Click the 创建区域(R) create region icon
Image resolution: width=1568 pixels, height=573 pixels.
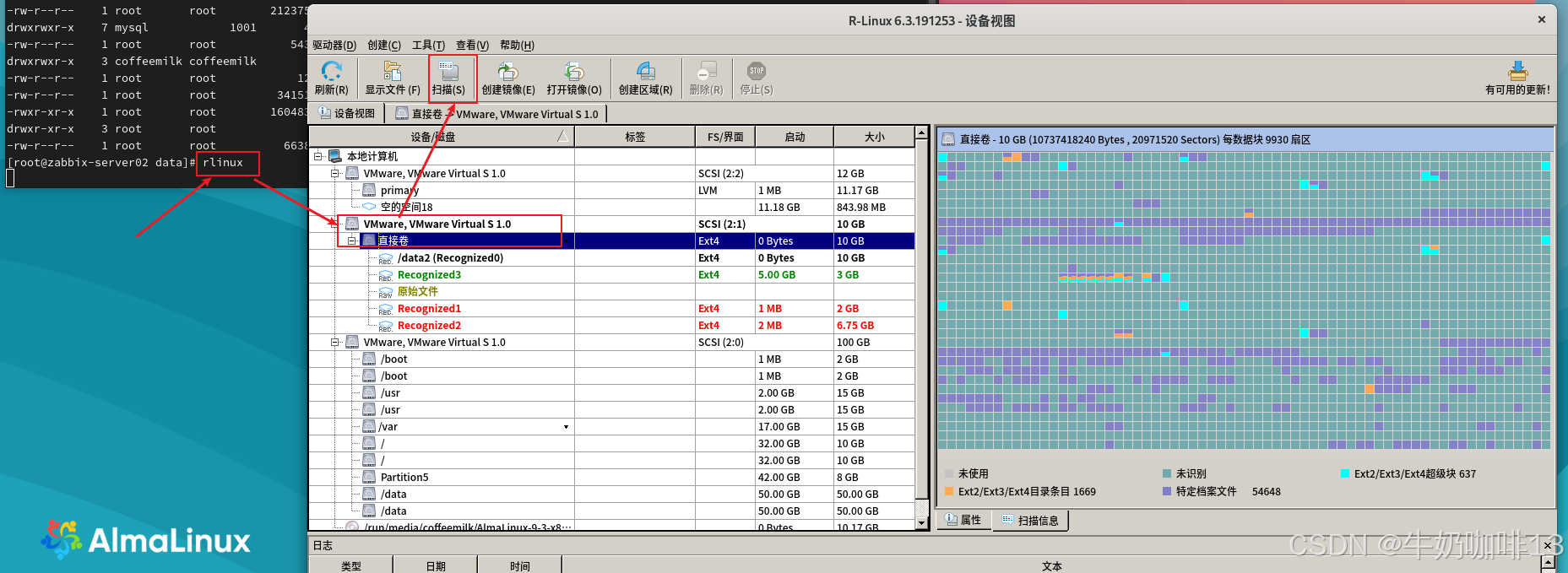(x=645, y=71)
